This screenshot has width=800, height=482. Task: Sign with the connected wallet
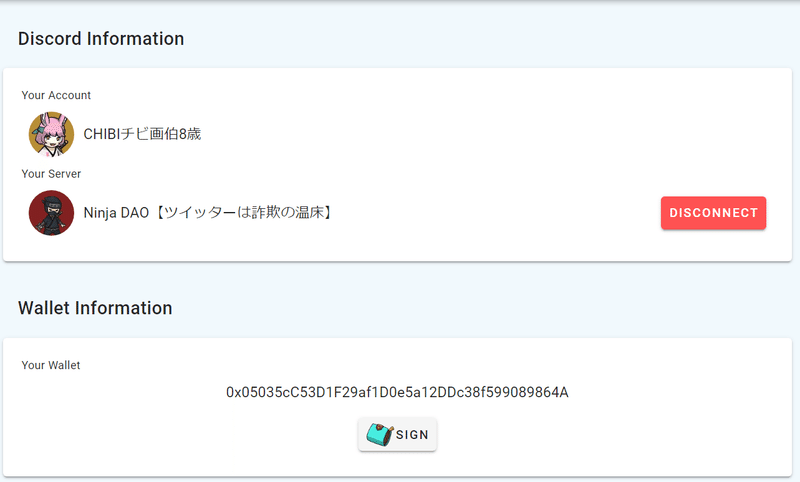397,435
